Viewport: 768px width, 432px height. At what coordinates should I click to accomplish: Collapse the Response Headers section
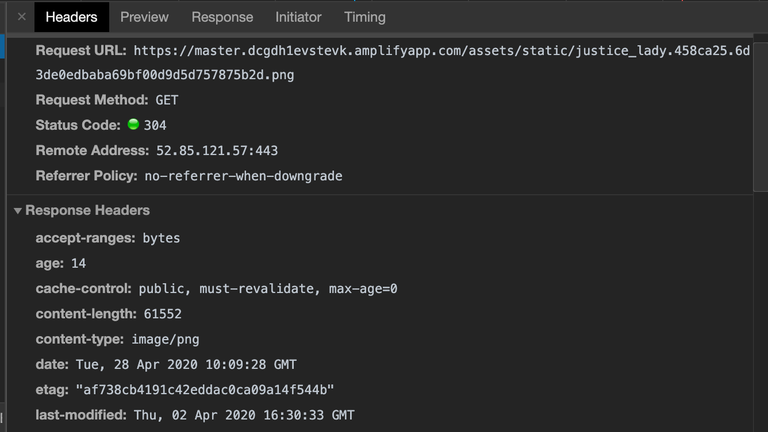pyautogui.click(x=17, y=211)
